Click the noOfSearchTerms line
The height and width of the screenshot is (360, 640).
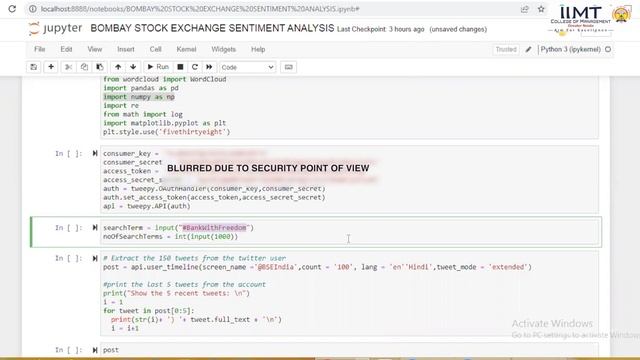pyautogui.click(x=170, y=236)
